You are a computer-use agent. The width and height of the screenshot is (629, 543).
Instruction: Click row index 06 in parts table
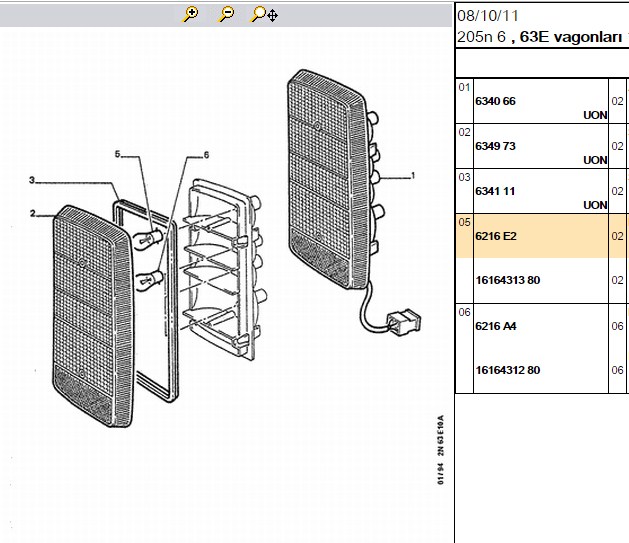[x=464, y=312]
